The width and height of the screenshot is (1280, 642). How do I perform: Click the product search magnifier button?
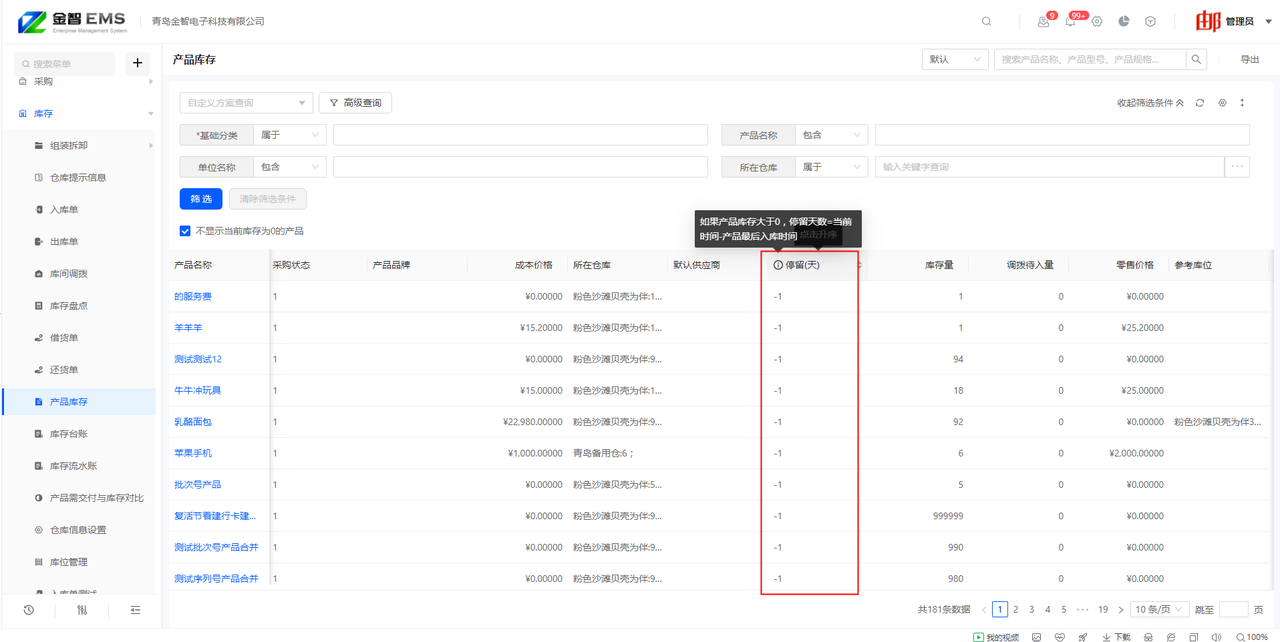pyautogui.click(x=1197, y=60)
